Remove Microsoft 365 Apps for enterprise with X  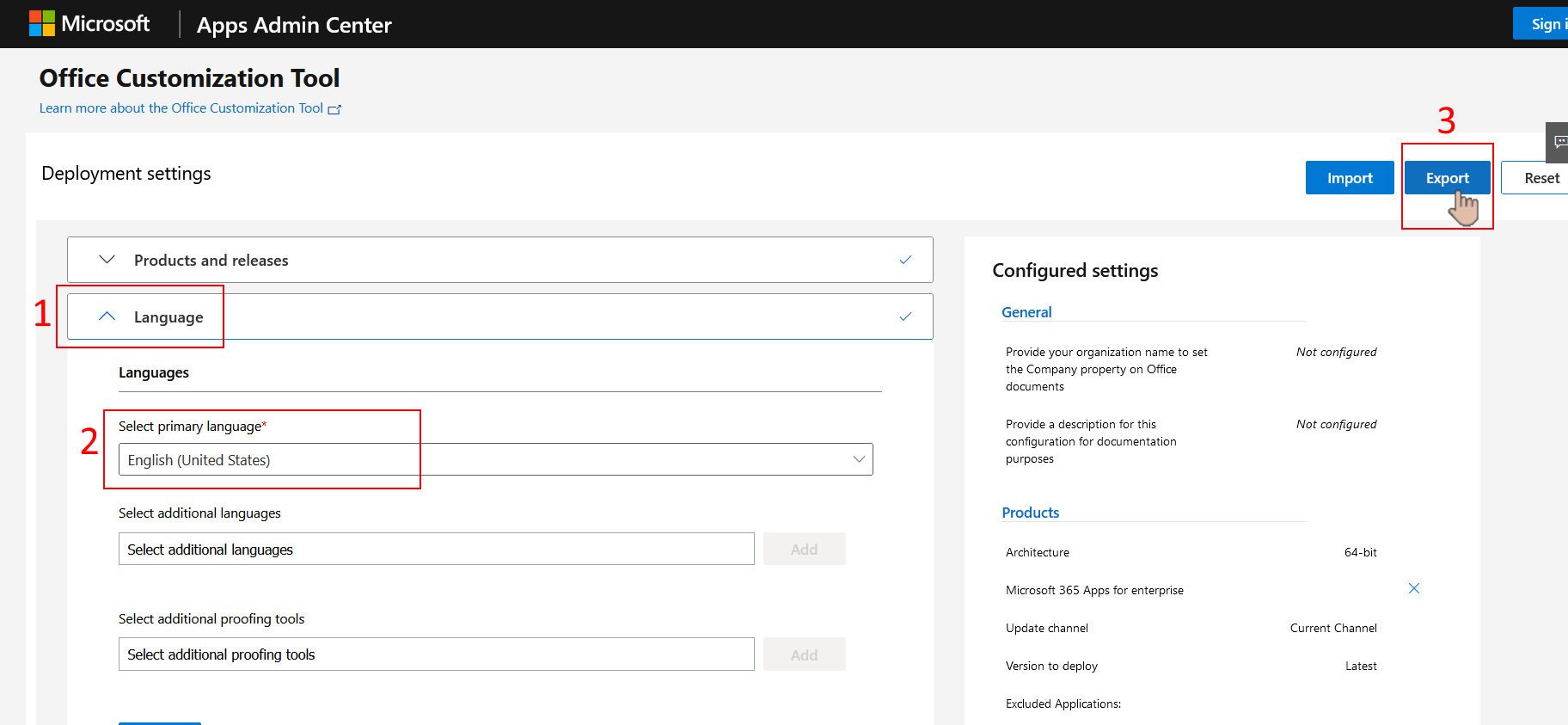[1414, 588]
